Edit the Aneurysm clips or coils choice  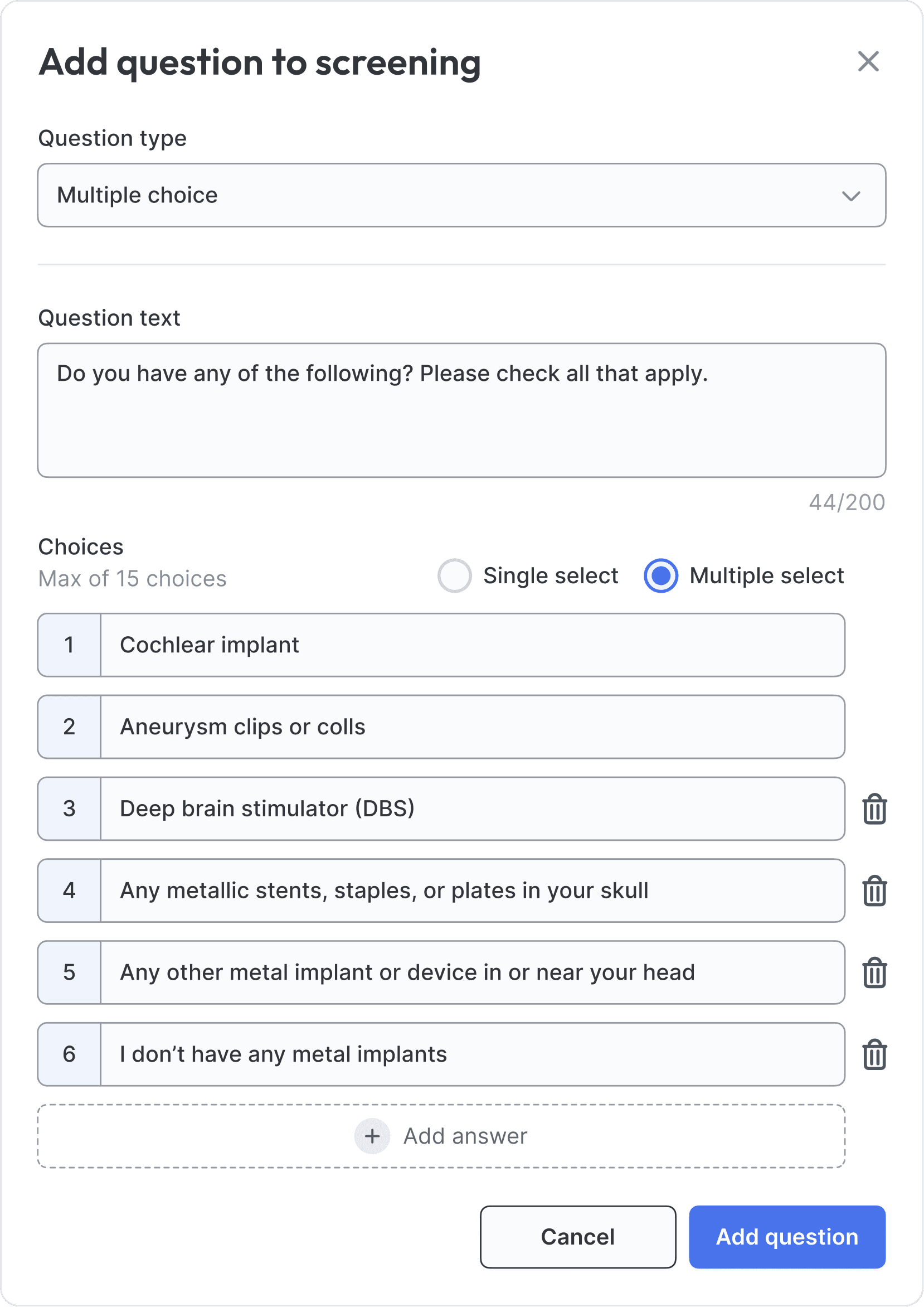[x=472, y=727]
